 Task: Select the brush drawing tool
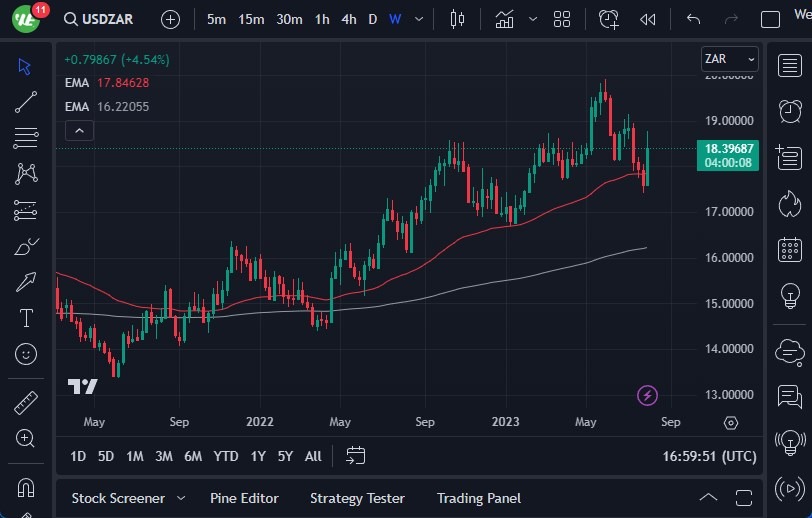pos(26,246)
